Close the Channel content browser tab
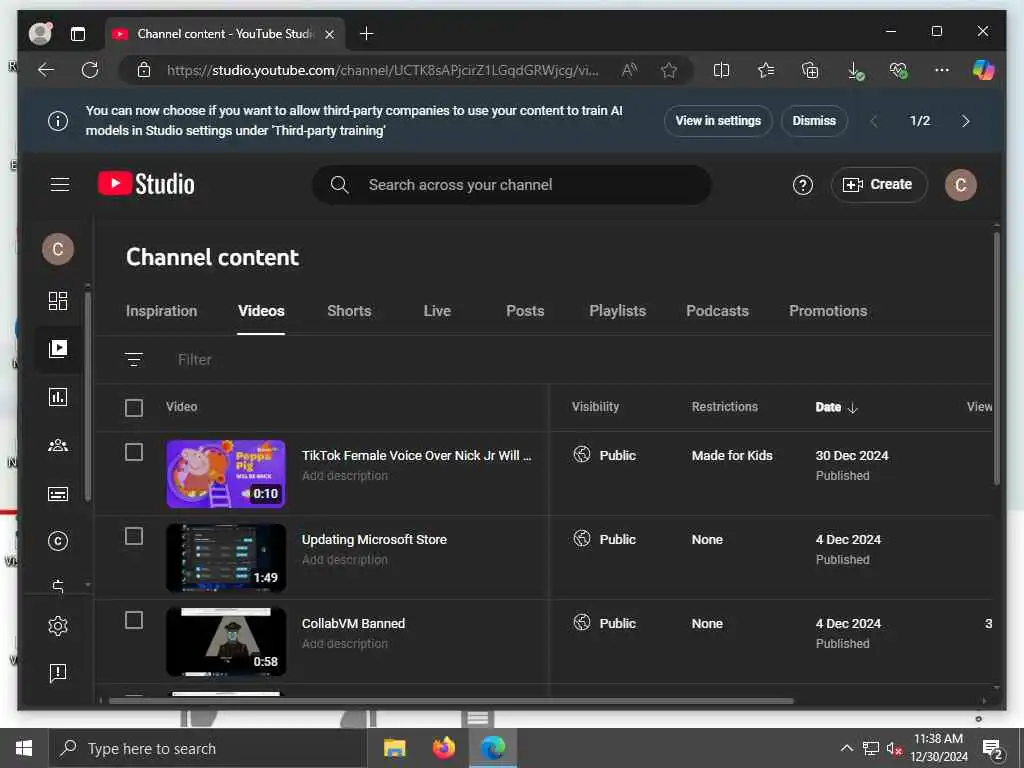1024x768 pixels. (x=330, y=34)
